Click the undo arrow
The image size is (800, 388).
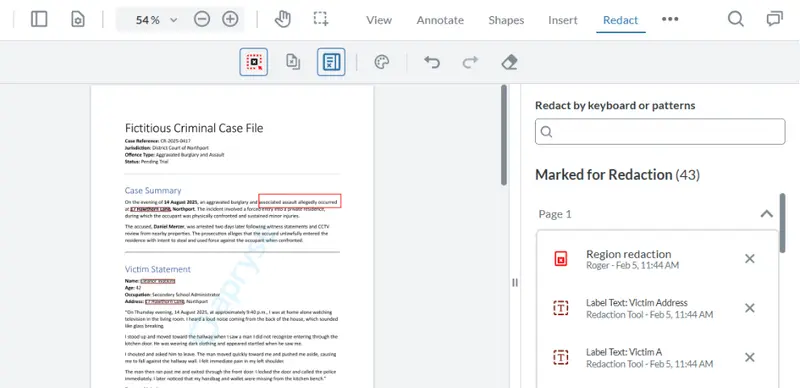432,62
